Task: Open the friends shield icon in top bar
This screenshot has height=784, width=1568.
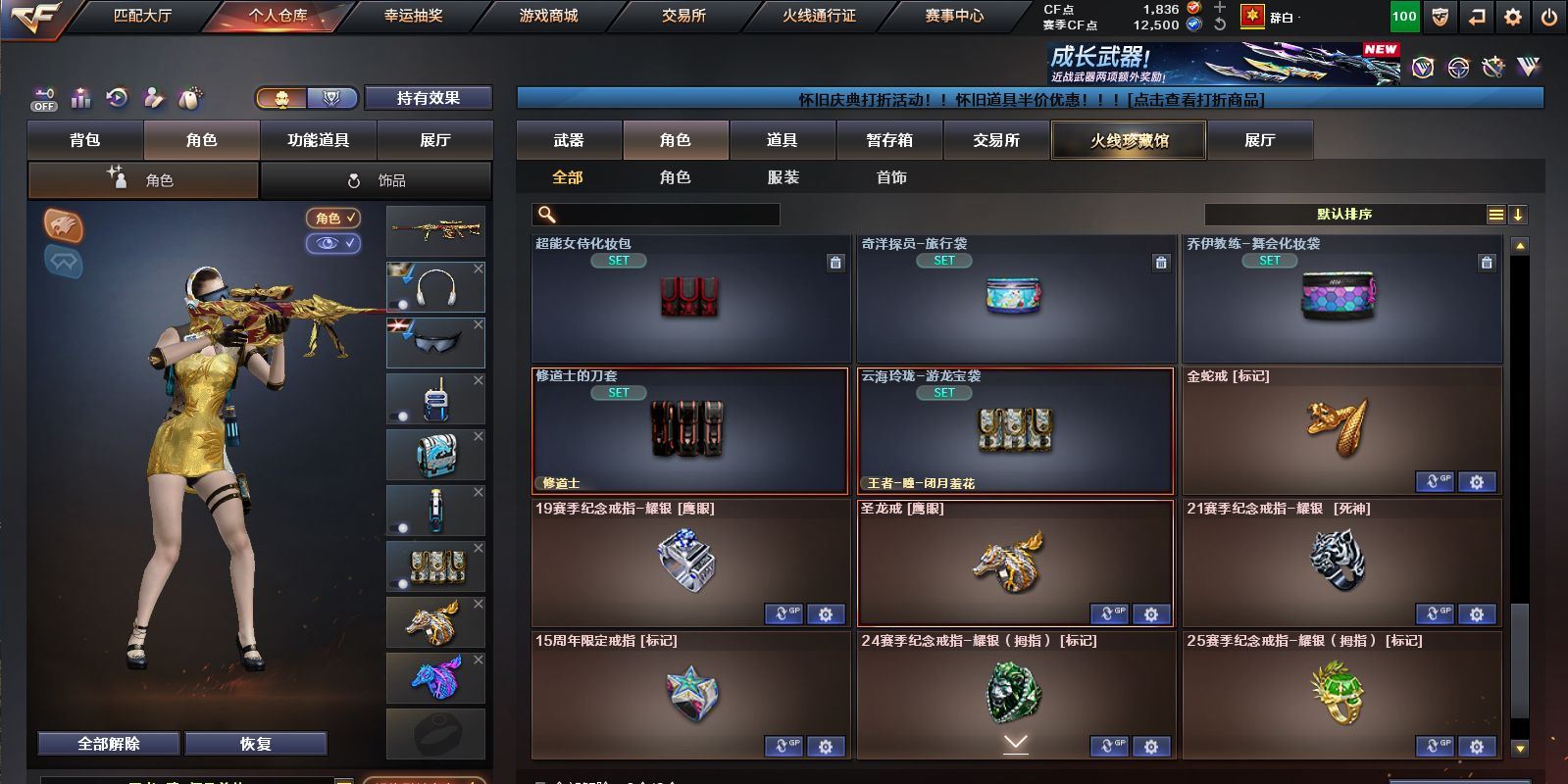Action: point(1439,16)
